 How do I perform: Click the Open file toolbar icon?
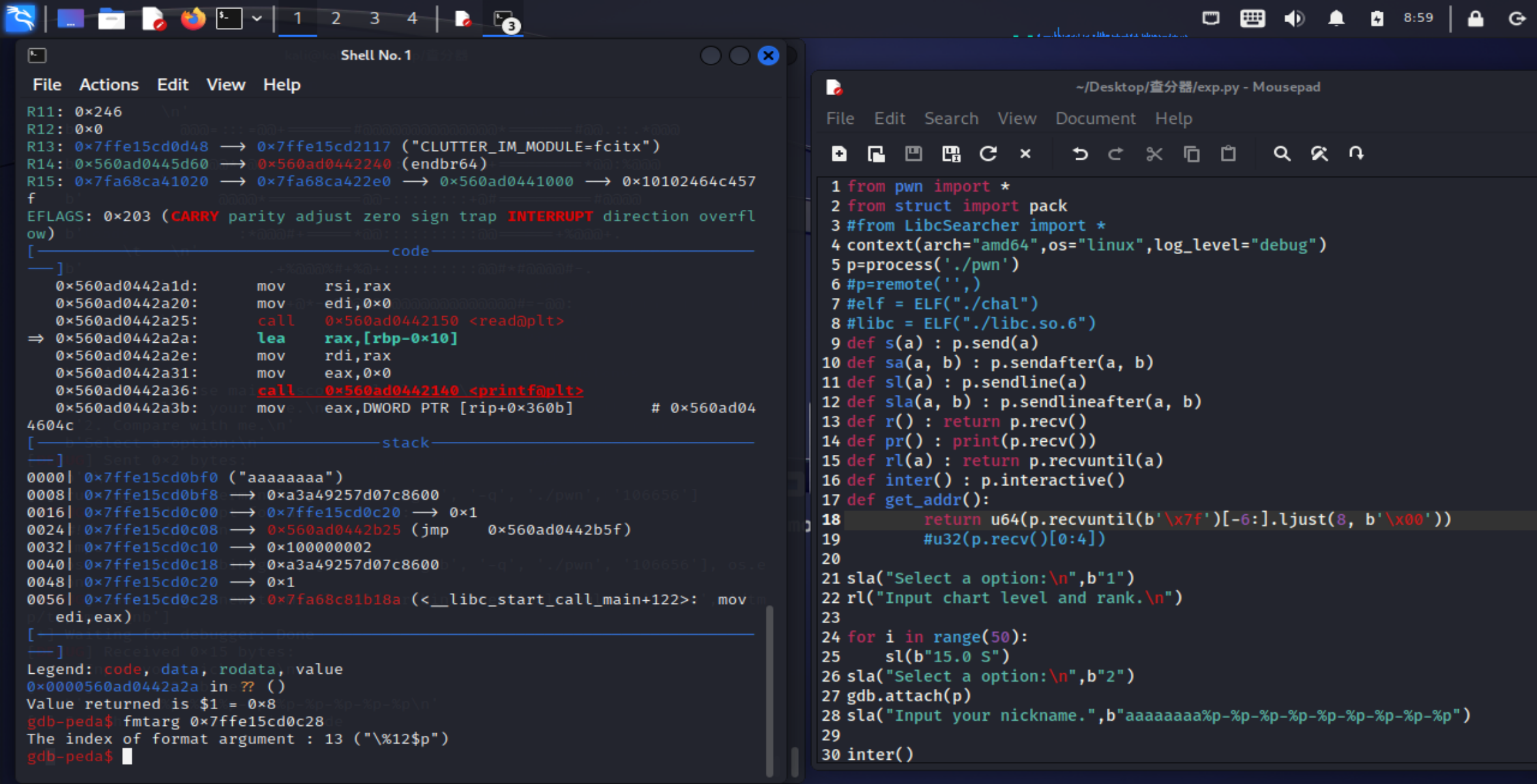click(876, 154)
